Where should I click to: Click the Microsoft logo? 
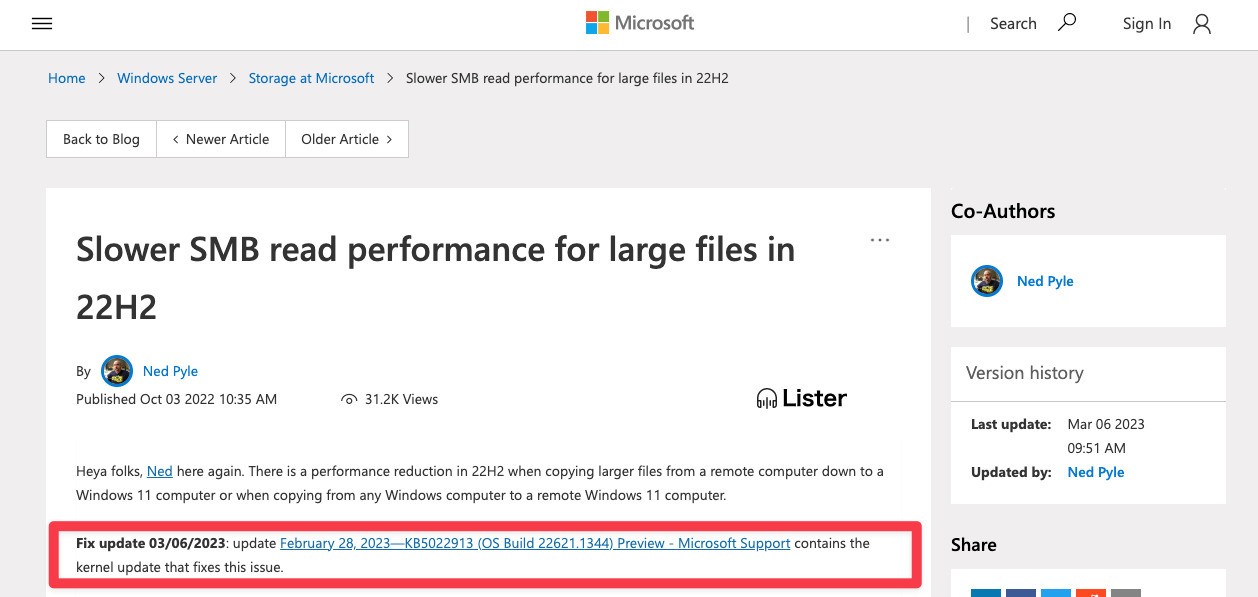pos(639,22)
